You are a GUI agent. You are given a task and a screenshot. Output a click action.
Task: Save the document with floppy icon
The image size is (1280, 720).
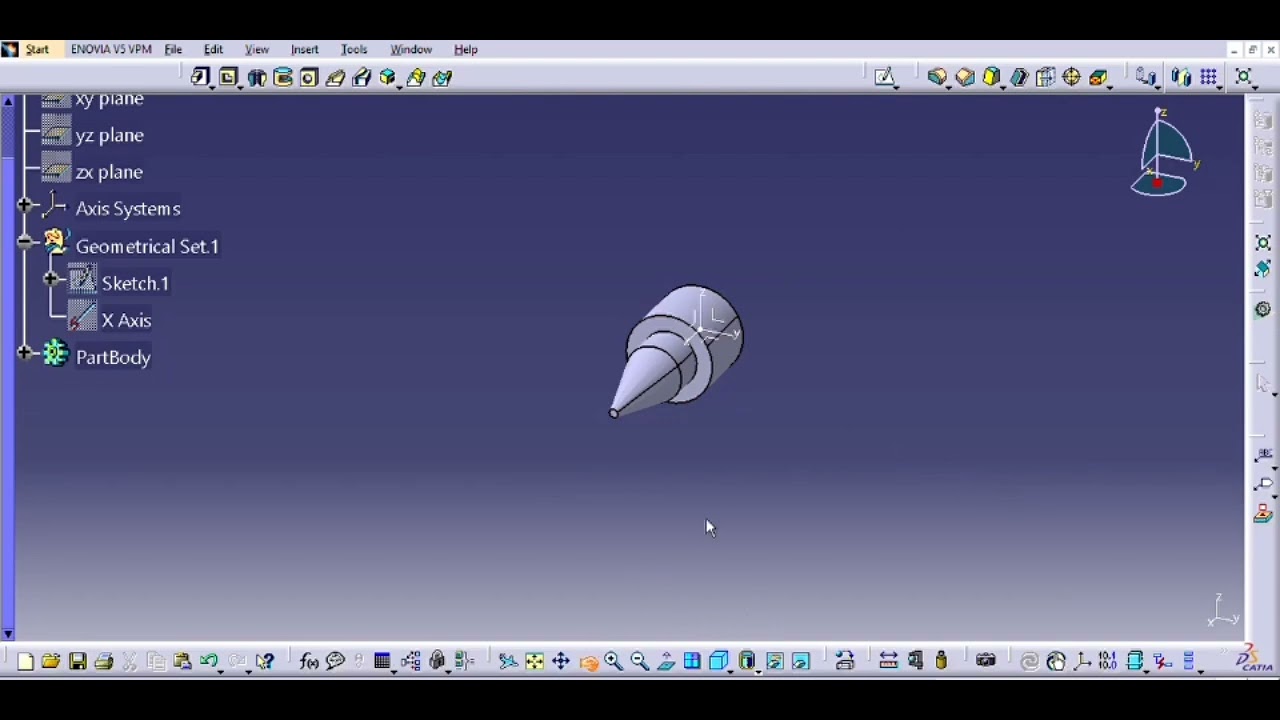coord(77,661)
